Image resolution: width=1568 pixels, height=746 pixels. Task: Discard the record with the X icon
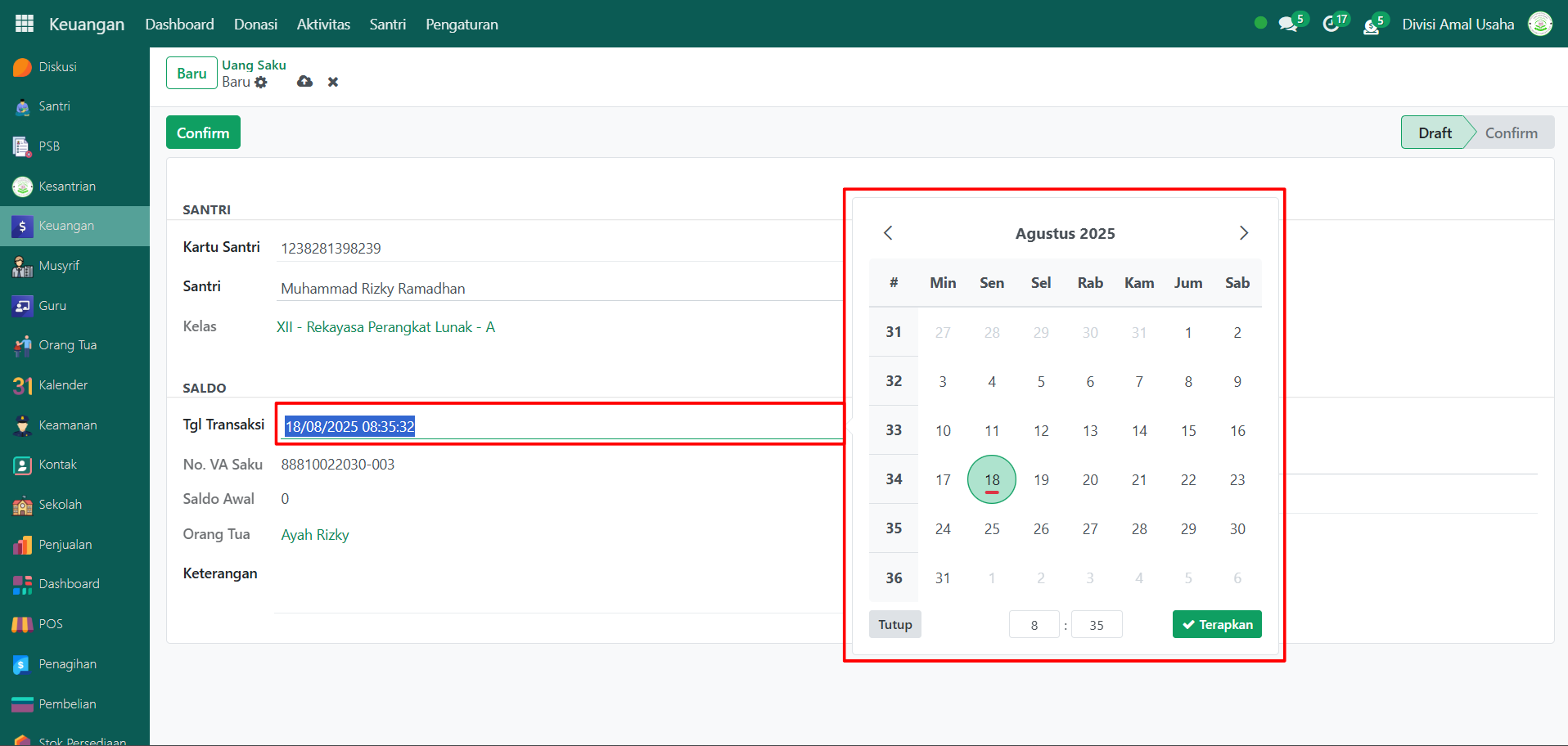pyautogui.click(x=333, y=82)
